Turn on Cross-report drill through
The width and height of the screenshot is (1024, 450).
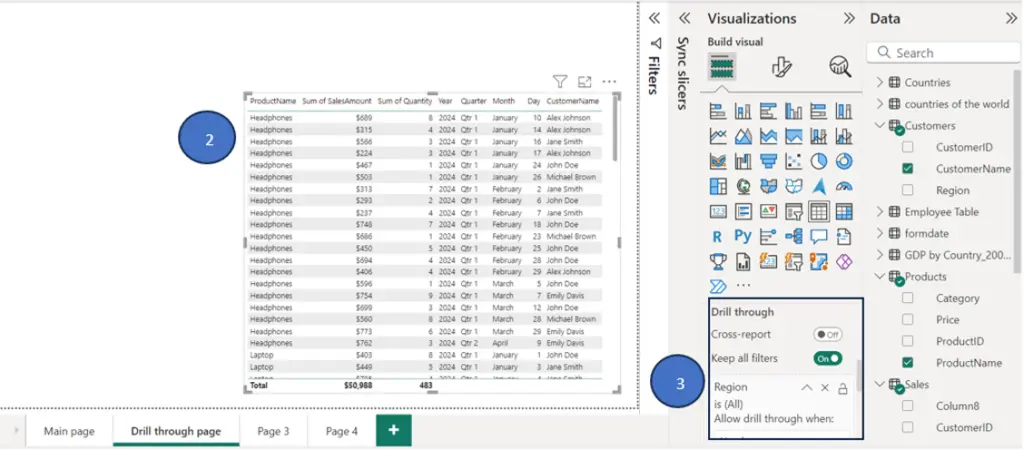pyautogui.click(x=827, y=334)
